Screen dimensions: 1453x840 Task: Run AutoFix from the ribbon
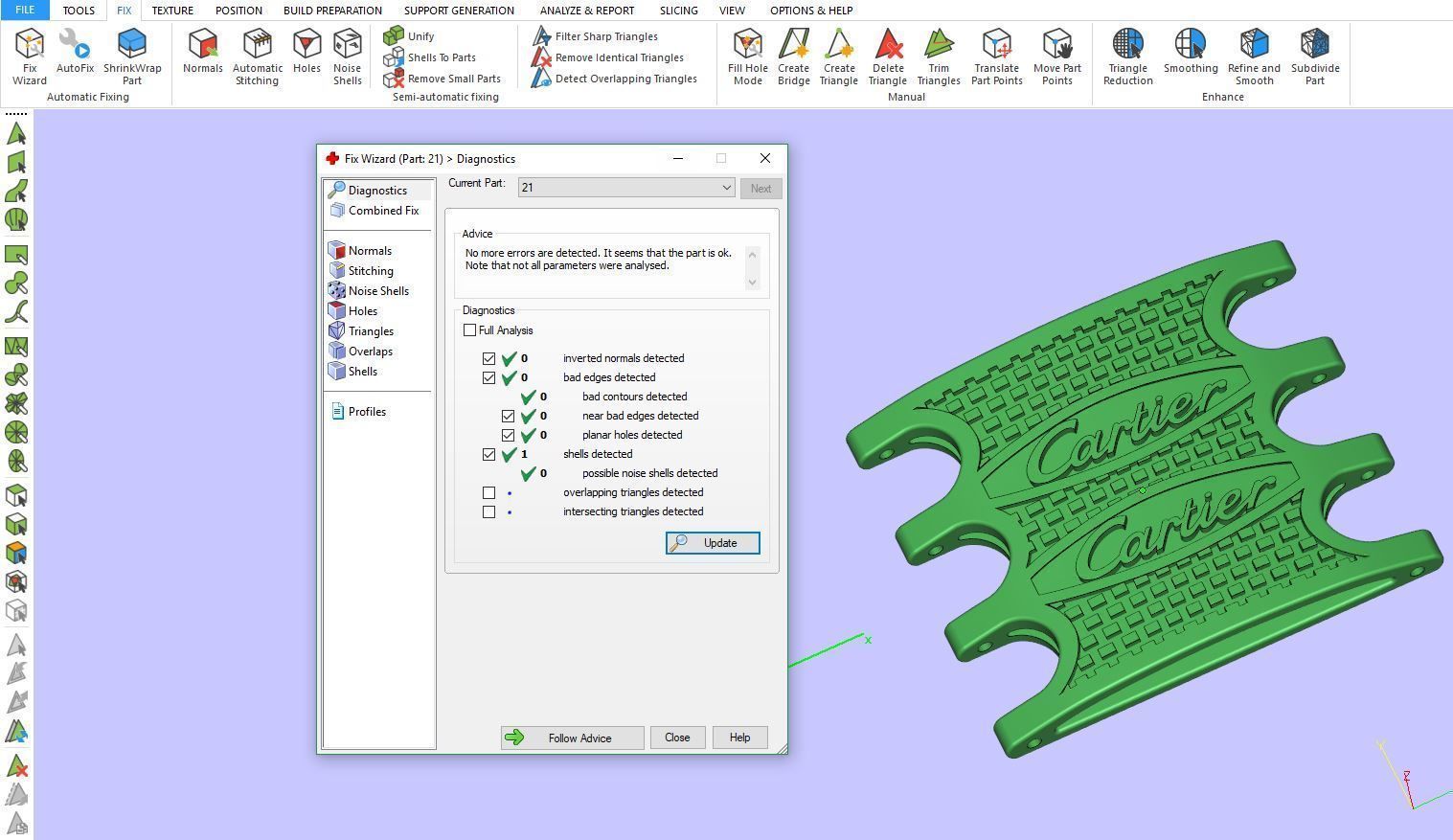(x=75, y=51)
